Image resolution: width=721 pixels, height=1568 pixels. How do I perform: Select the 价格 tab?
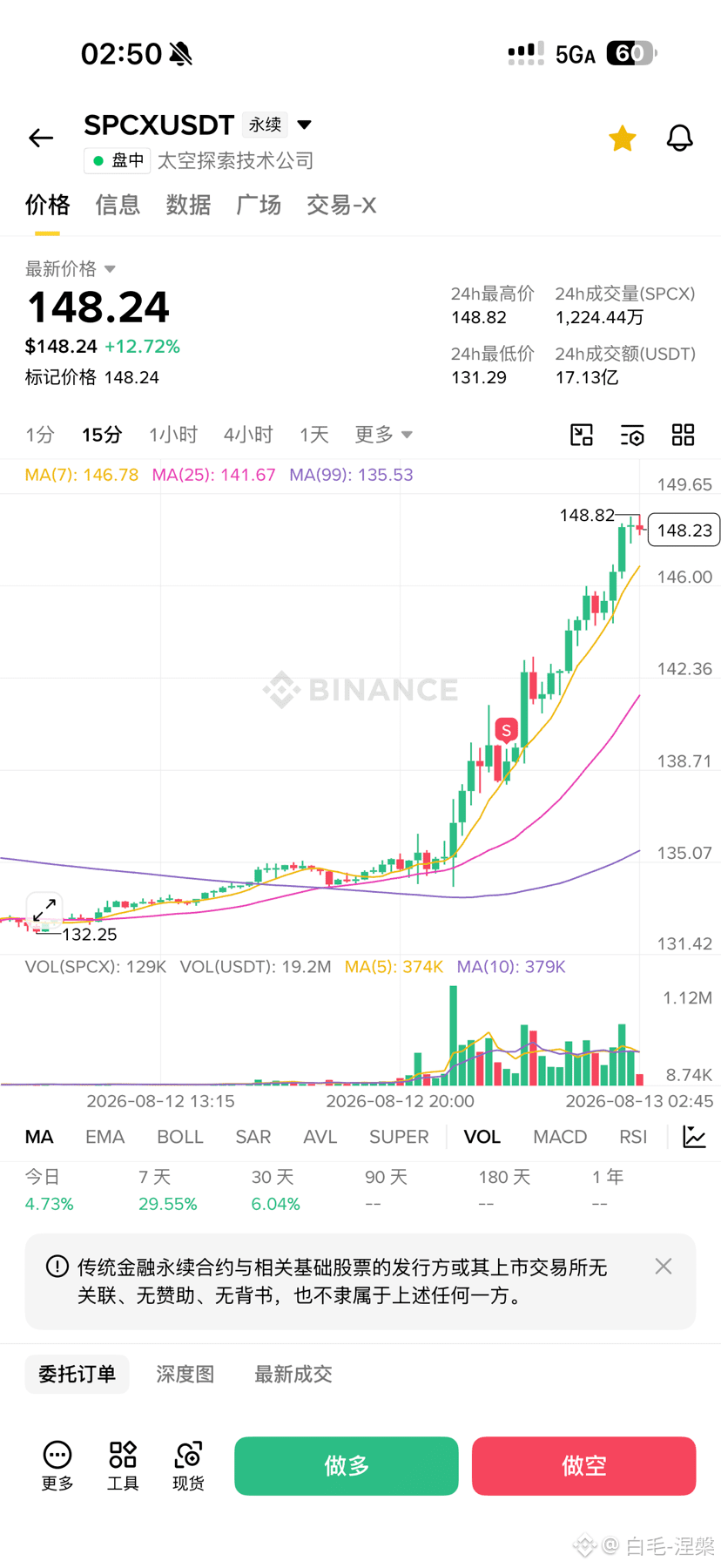(47, 205)
